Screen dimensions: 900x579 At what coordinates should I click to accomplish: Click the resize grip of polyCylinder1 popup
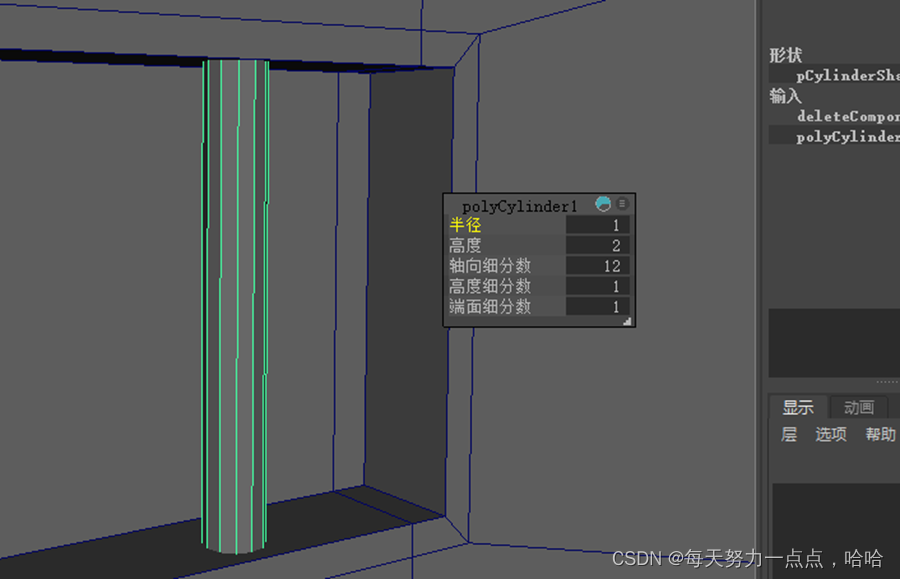click(x=627, y=321)
